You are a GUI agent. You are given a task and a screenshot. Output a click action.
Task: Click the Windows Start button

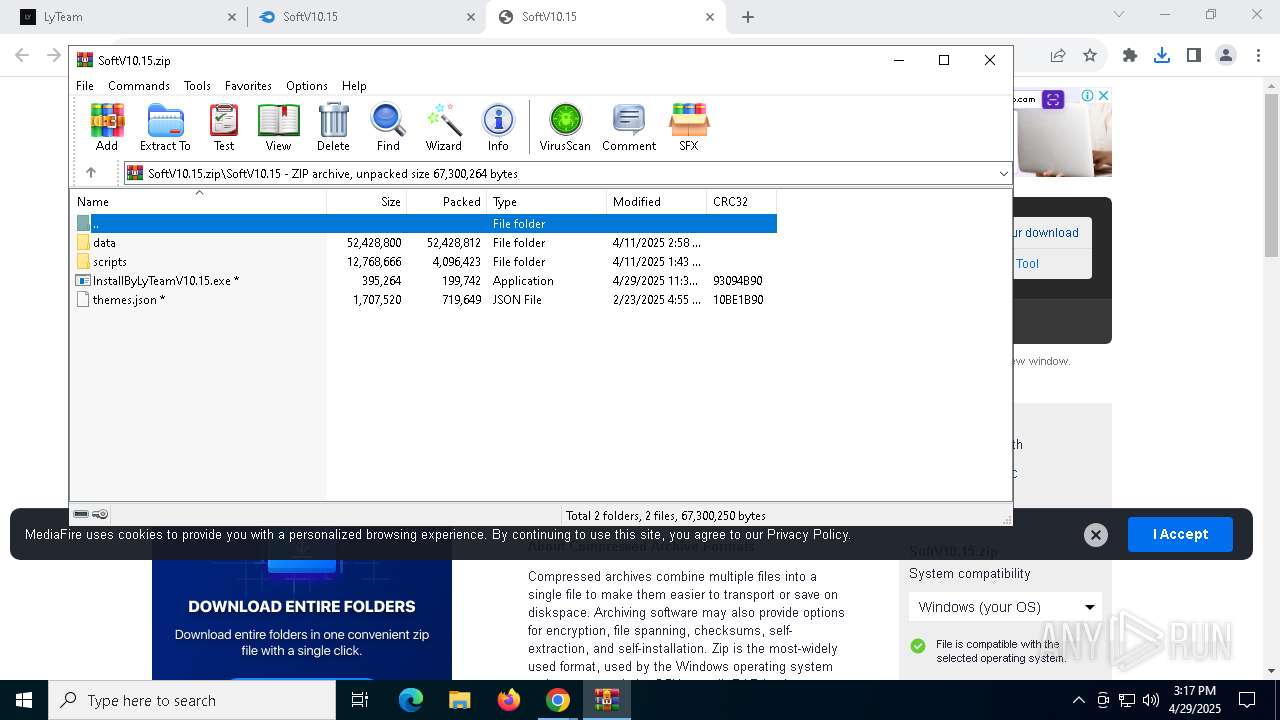[x=23, y=700]
